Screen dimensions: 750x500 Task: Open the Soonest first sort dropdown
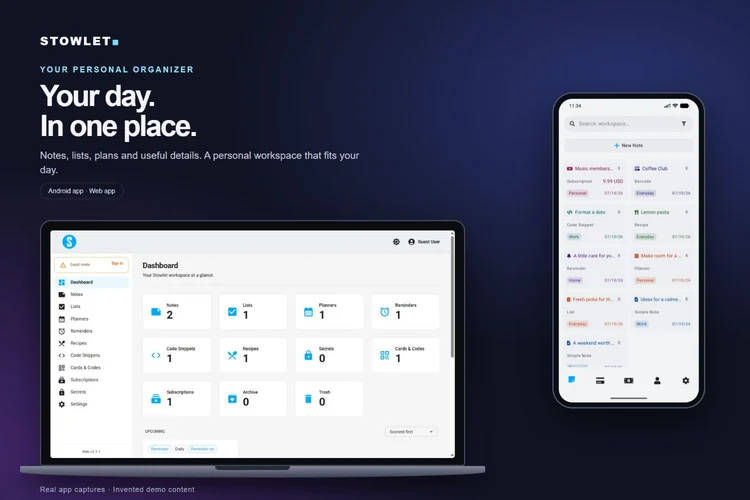click(x=411, y=432)
